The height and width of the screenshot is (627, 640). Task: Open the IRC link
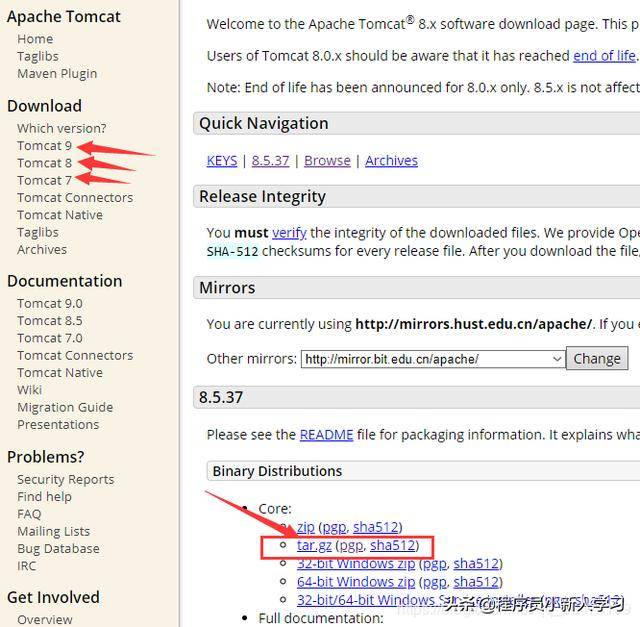click(27, 566)
